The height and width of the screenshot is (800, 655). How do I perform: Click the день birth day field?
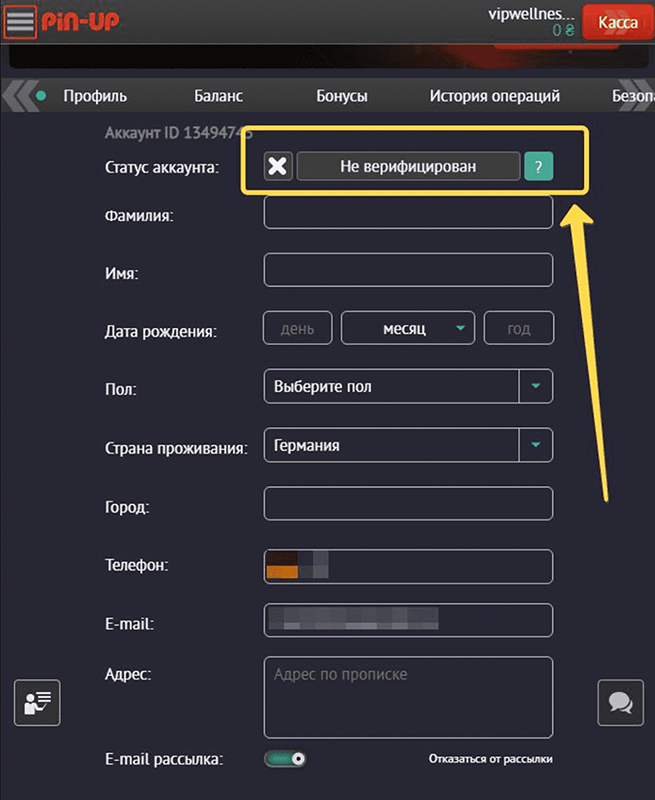[297, 328]
